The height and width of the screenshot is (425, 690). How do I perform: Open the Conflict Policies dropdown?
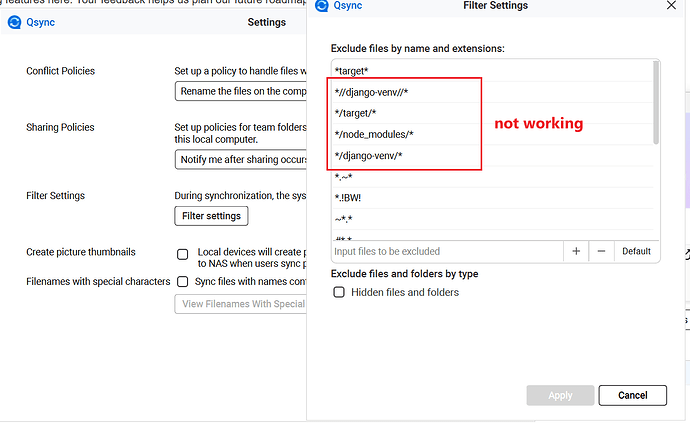(241, 92)
